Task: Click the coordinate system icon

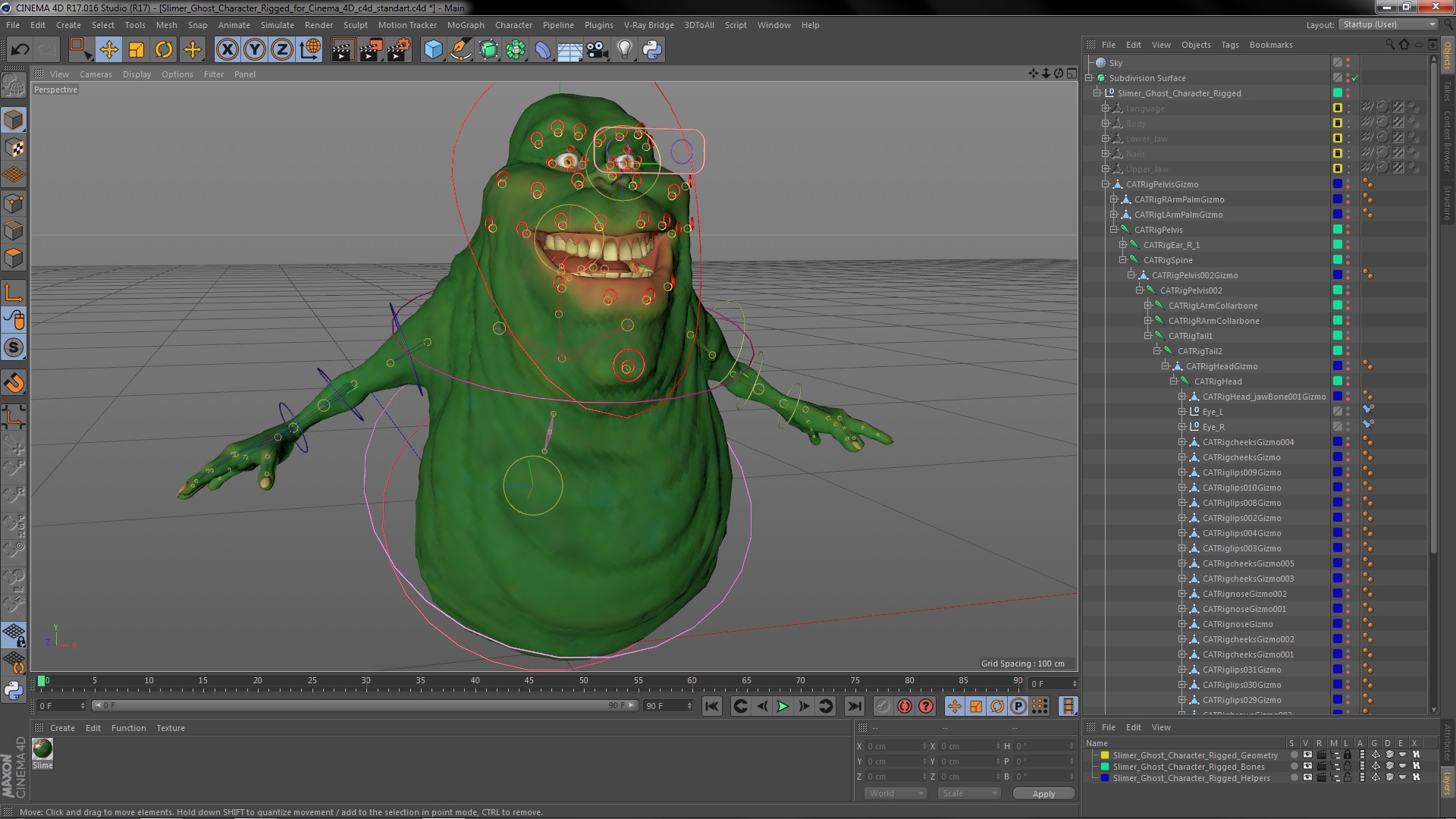Action: [x=310, y=50]
